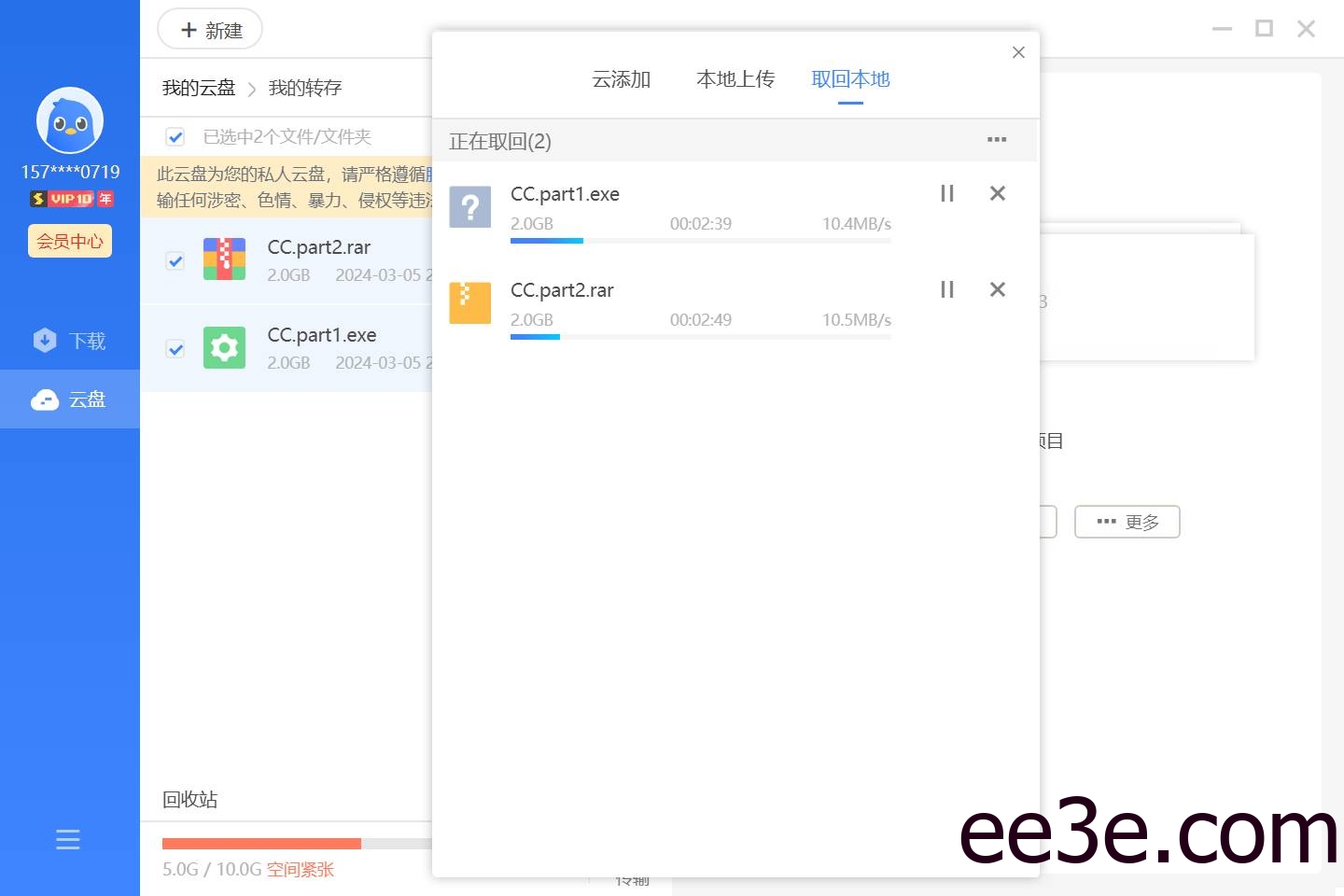Go to 我的云盘 in breadcrumb
Screen dimensions: 1344x896
point(199,88)
